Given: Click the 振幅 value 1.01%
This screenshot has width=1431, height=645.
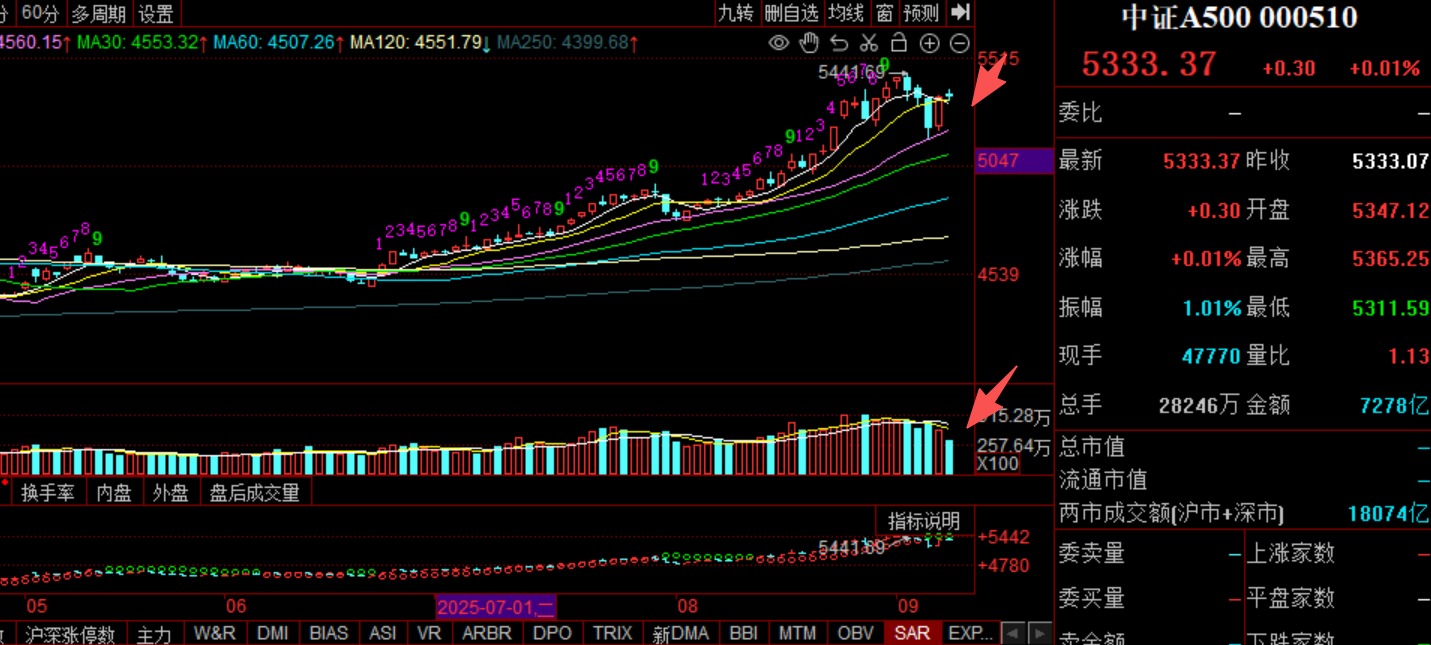Looking at the screenshot, I should (1212, 308).
